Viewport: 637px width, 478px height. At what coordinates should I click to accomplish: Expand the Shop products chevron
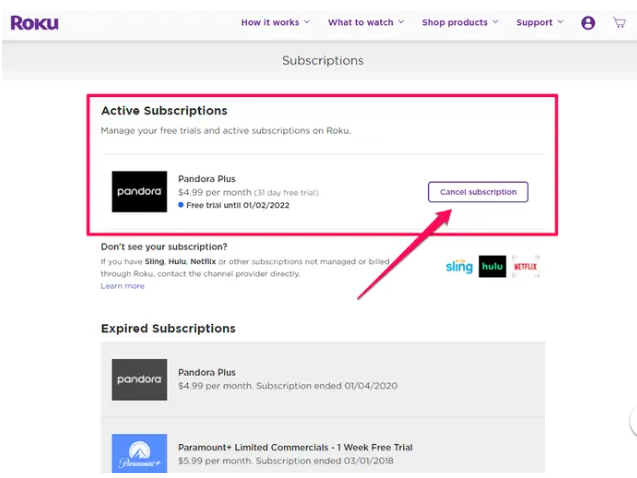(x=495, y=22)
